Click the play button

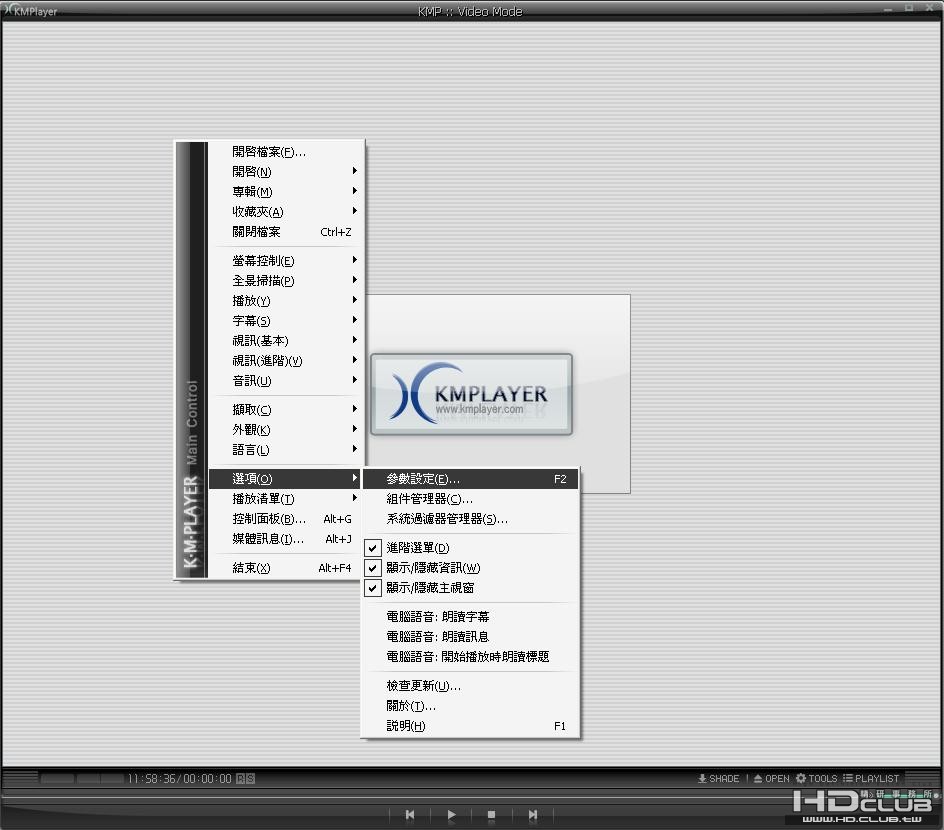coord(451,814)
